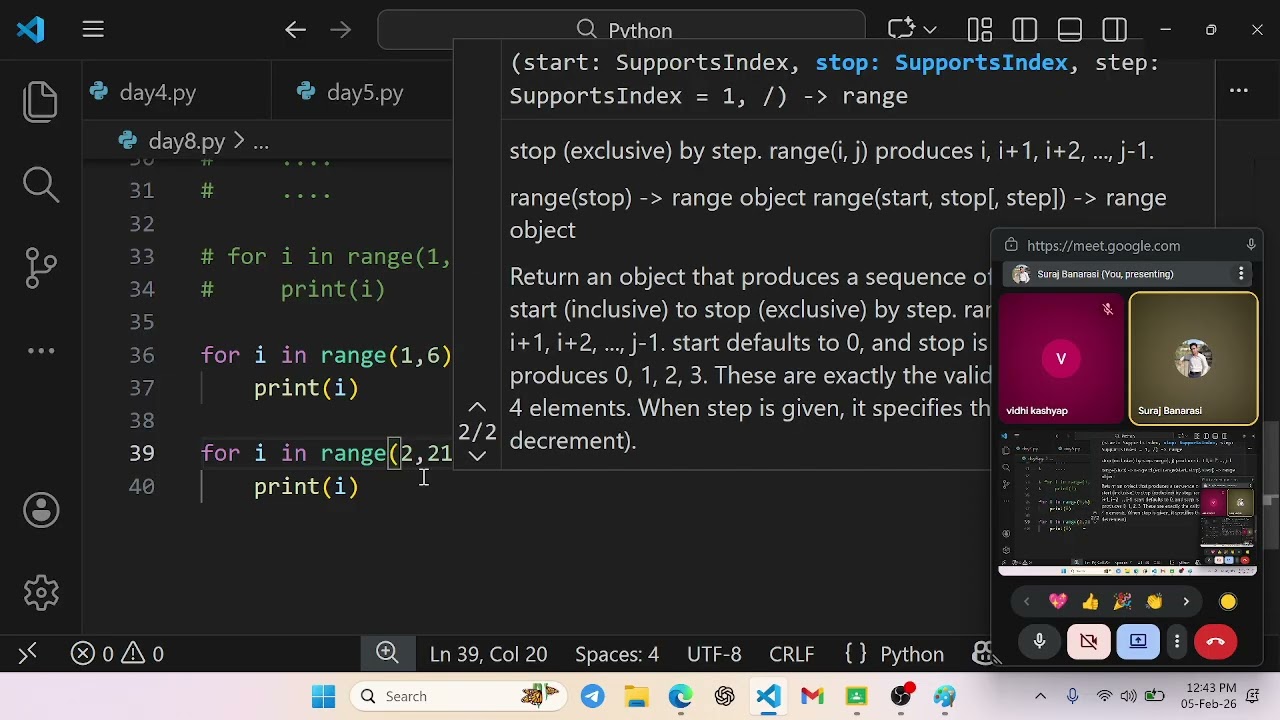Open the Search view in activity bar
This screenshot has width=1280, height=720.
coord(41,184)
